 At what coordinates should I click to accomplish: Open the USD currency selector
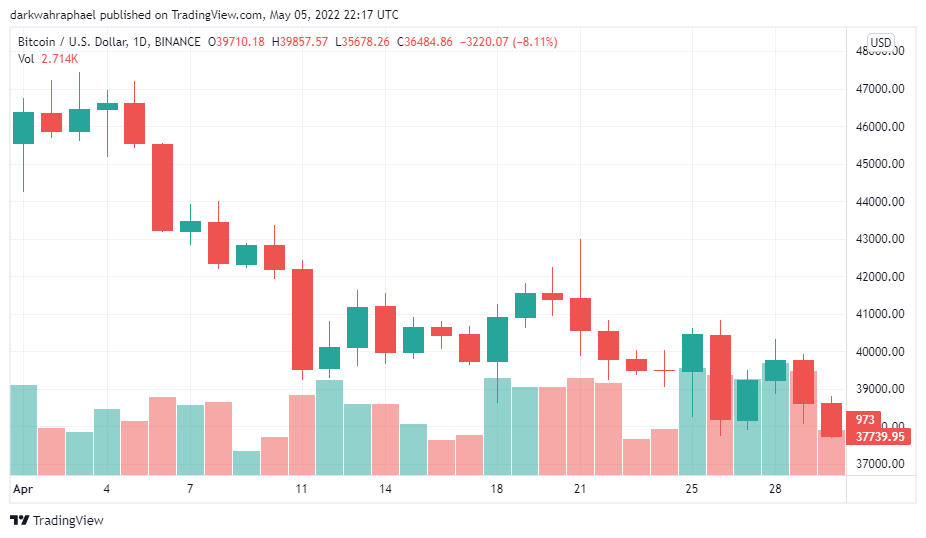tap(880, 42)
